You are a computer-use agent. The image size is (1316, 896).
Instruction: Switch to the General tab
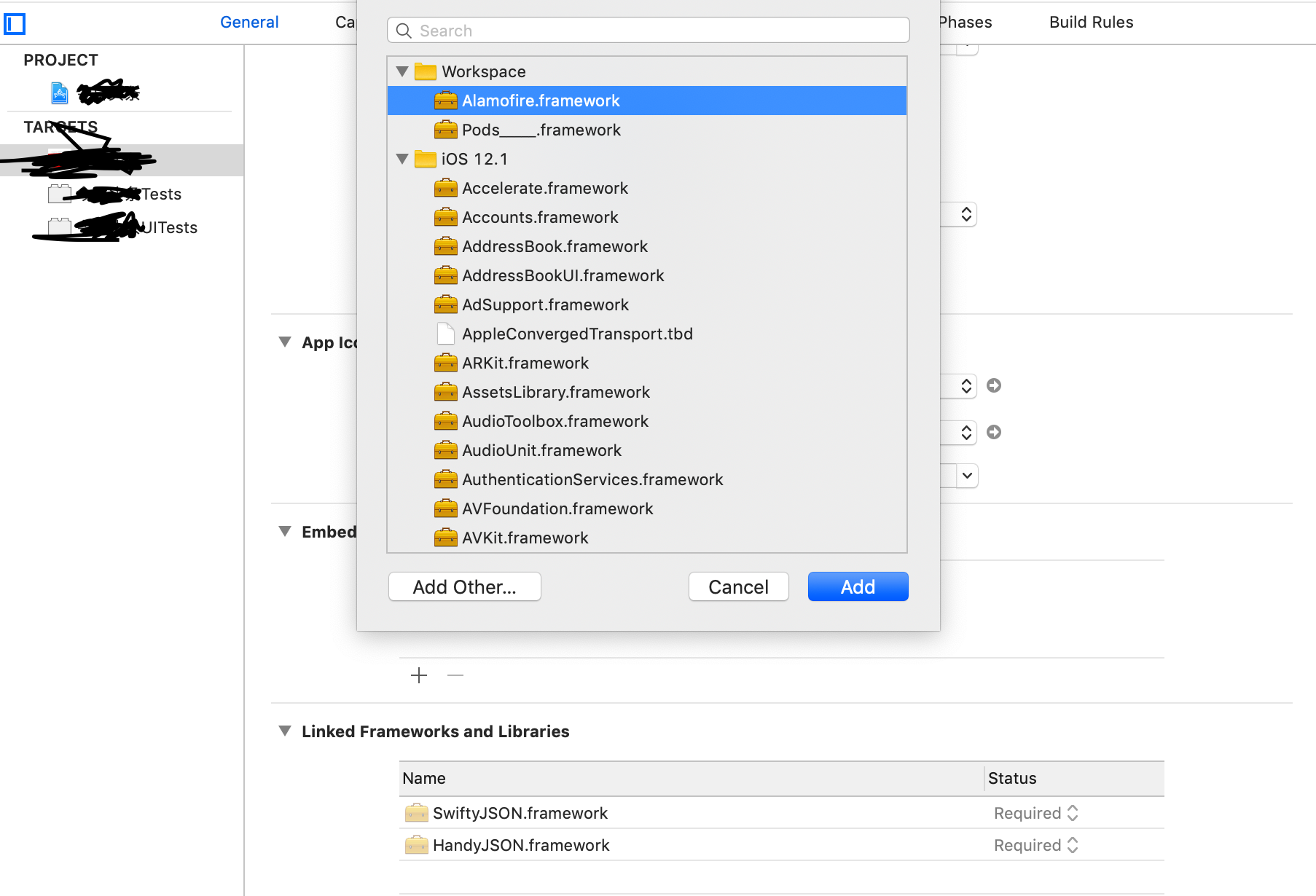pos(249,22)
